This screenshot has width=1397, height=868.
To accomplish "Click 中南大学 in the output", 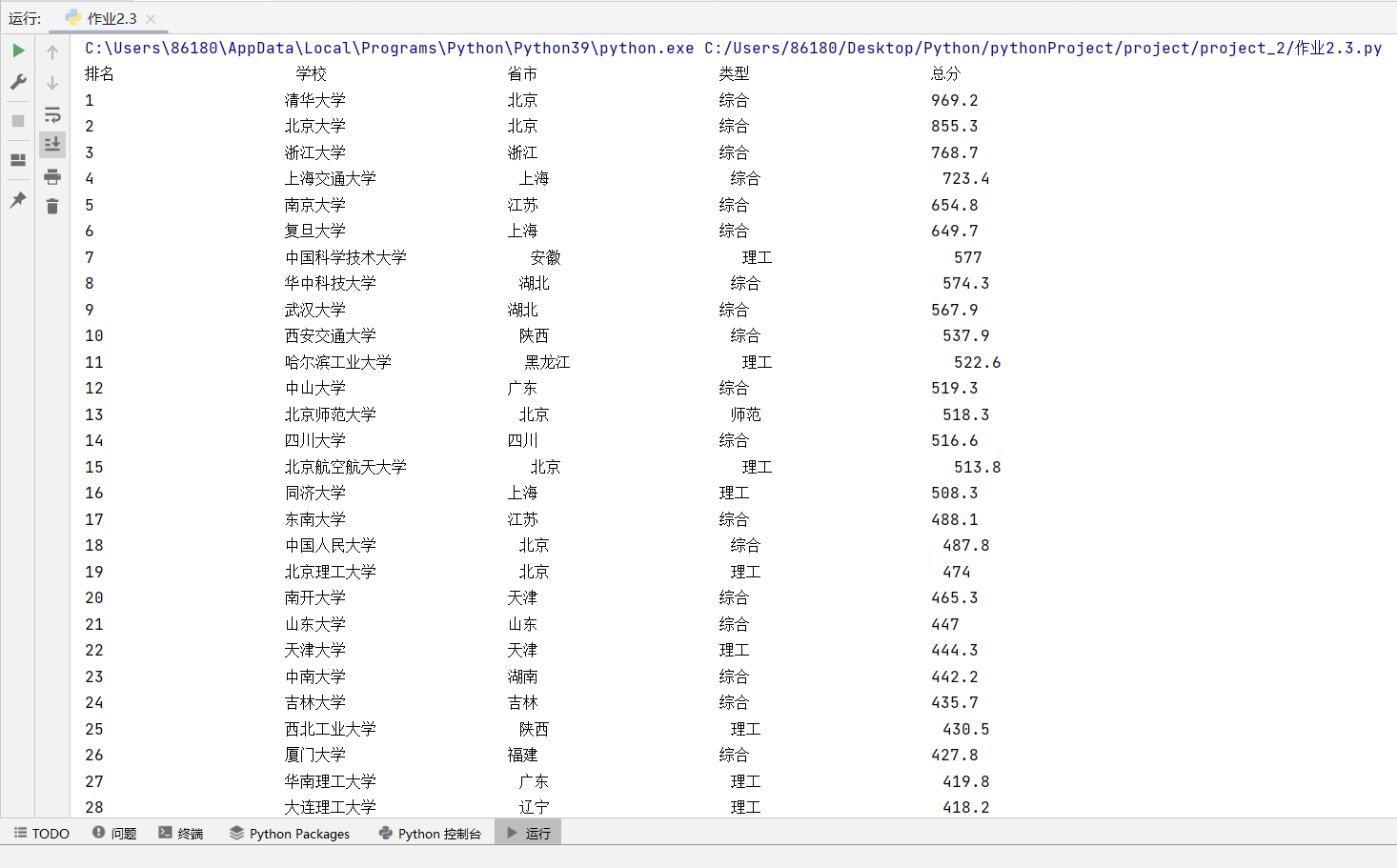I will point(314,676).
